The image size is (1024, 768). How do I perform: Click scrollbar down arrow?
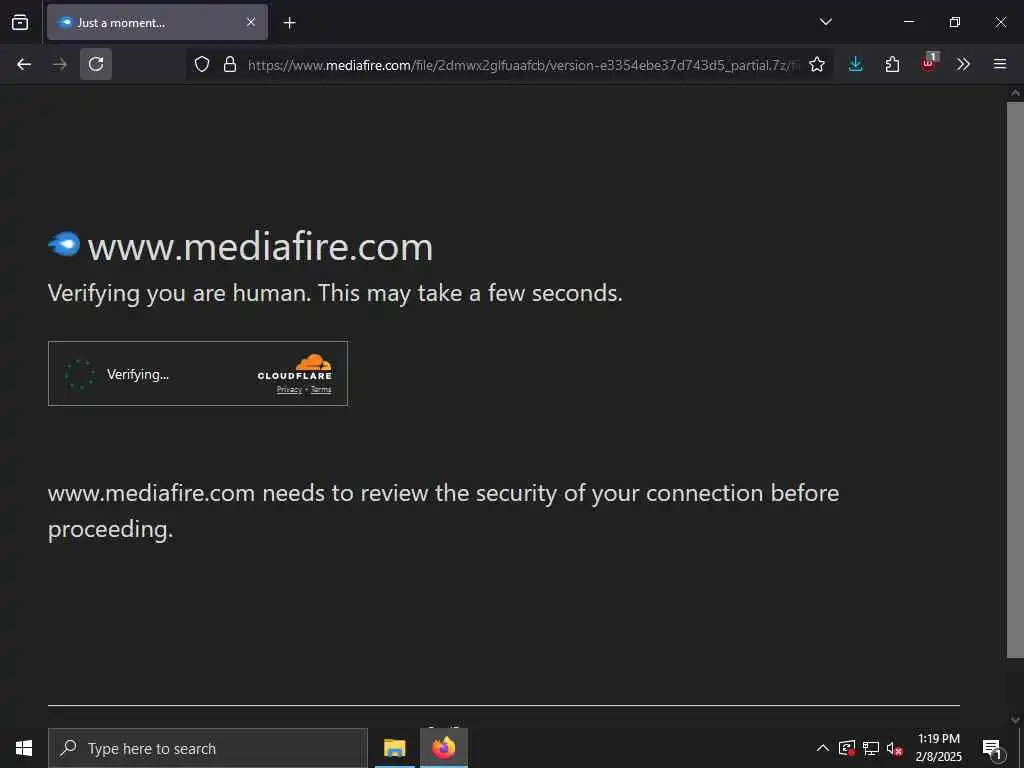click(x=1015, y=720)
